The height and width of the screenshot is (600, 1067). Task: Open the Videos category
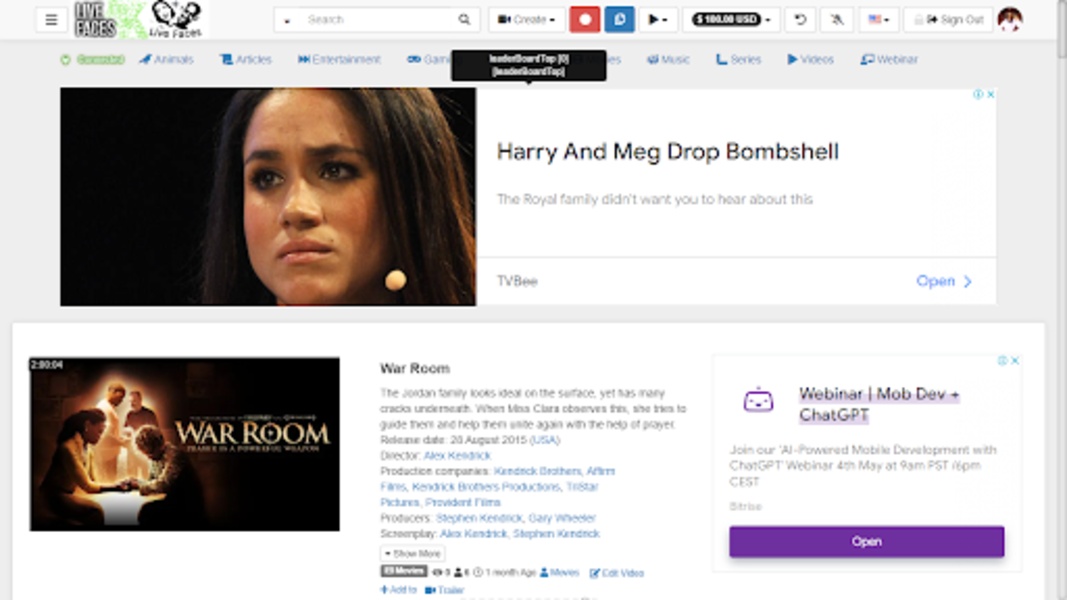click(x=810, y=60)
